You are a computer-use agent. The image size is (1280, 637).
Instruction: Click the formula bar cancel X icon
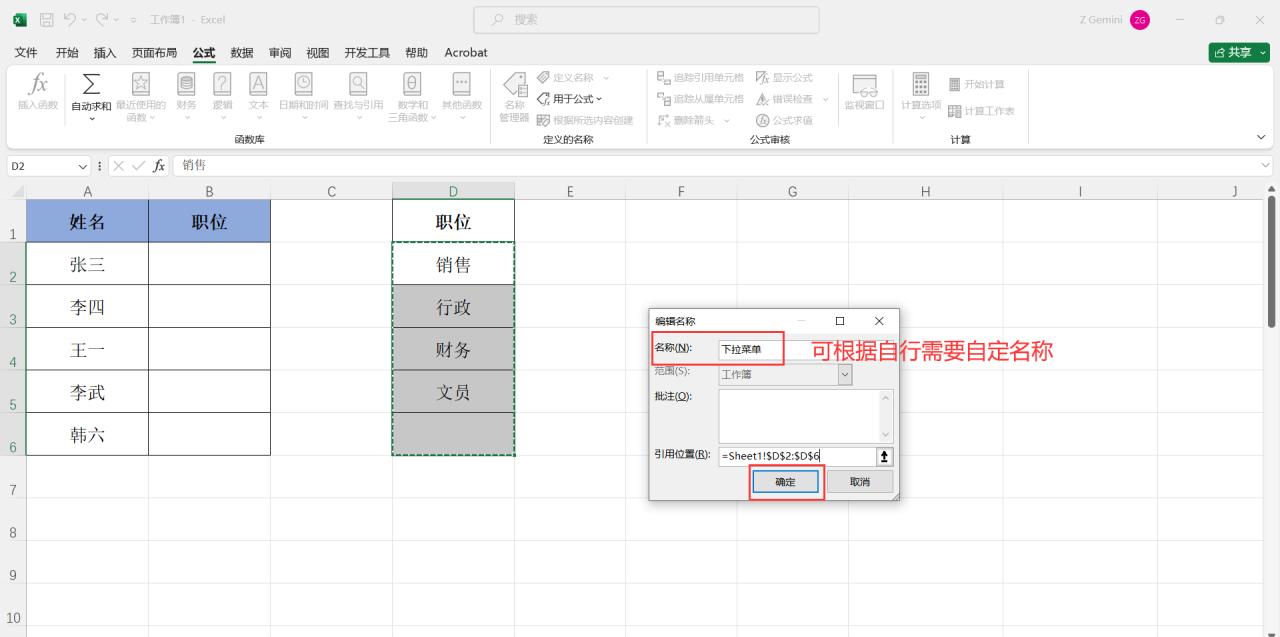[118, 166]
